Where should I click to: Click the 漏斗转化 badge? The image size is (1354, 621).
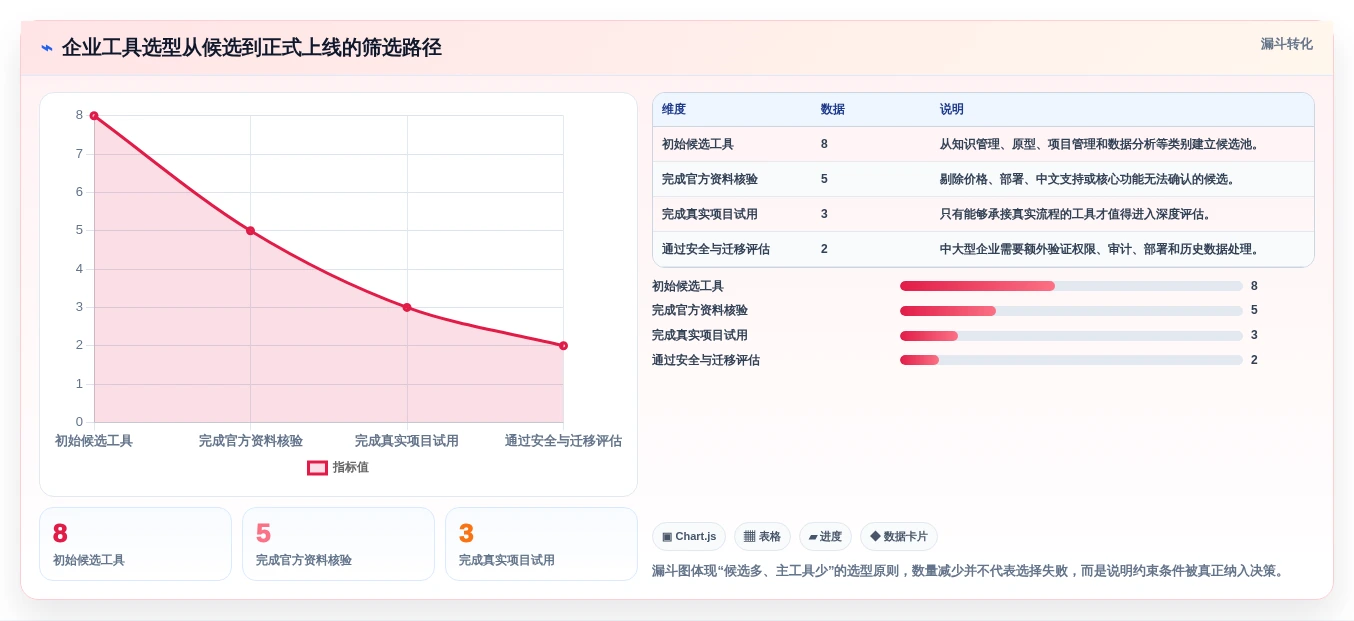[1286, 44]
